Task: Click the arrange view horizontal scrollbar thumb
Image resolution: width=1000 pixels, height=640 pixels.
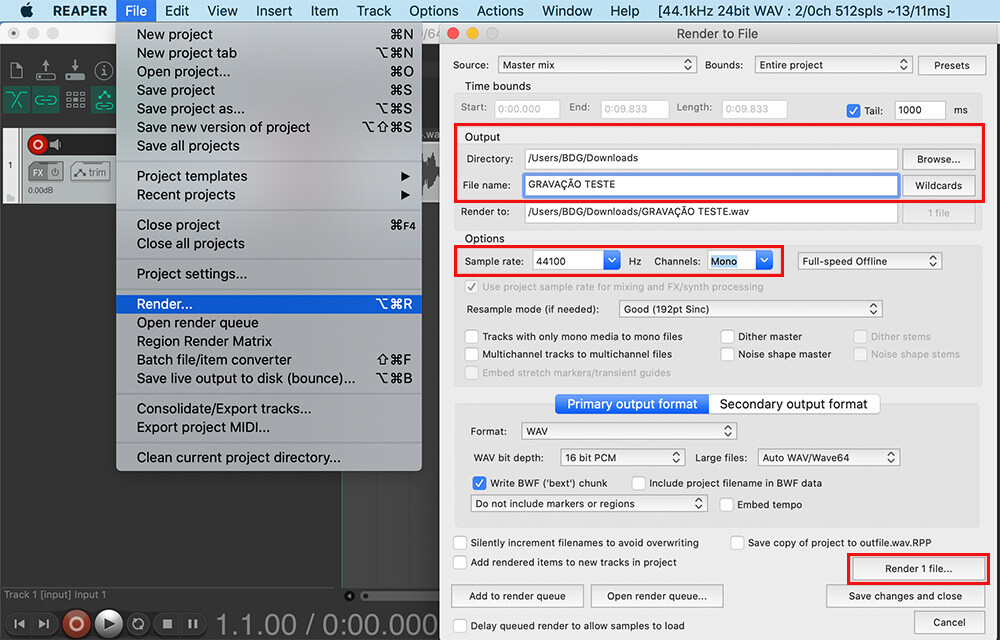Action: [399, 596]
